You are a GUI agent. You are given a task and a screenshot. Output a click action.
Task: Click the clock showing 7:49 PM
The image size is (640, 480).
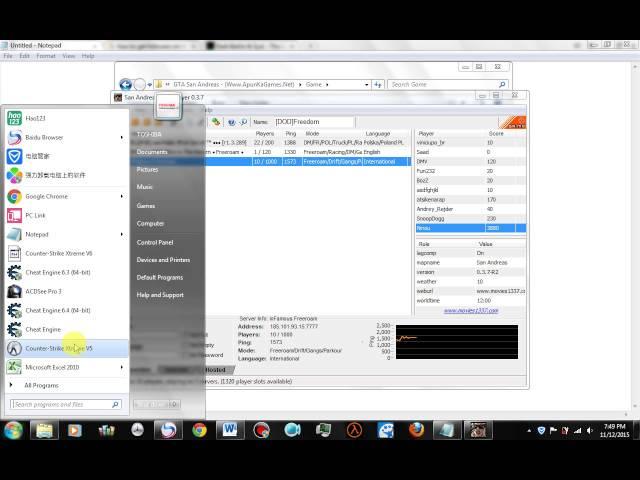point(615,430)
